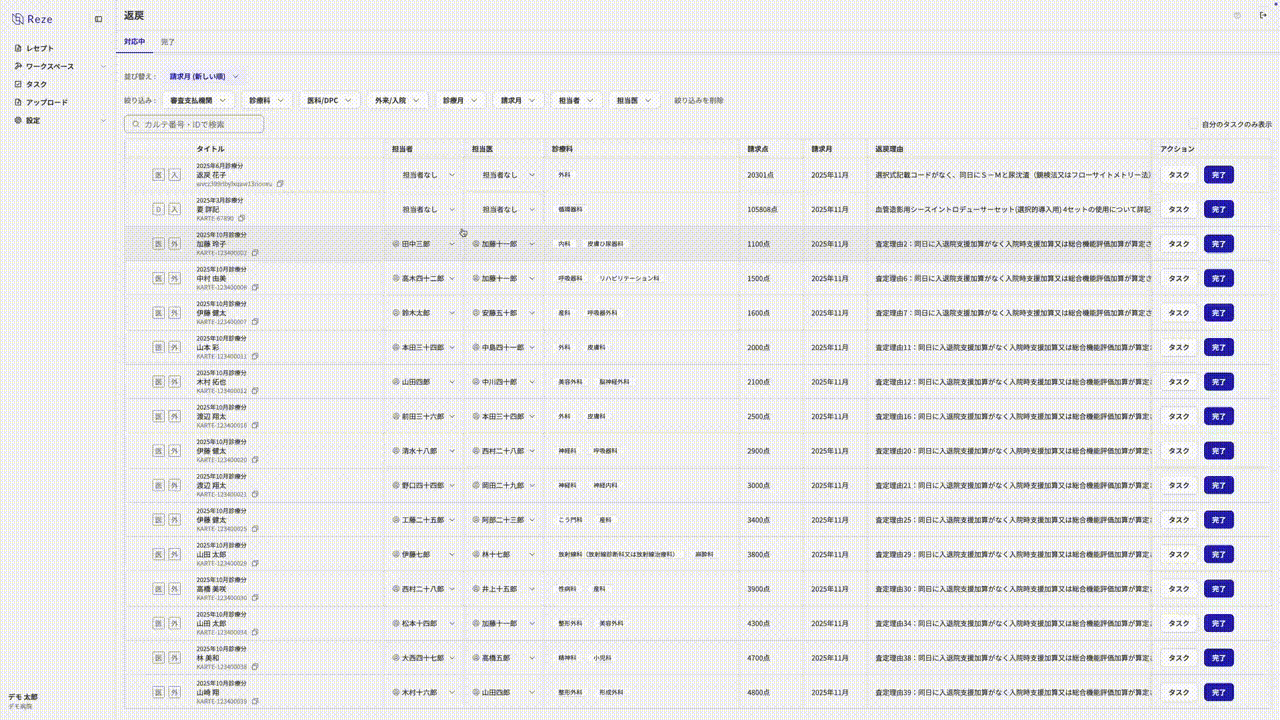Go to アップロード in the sidebar
The height and width of the screenshot is (720, 1280).
(46, 102)
